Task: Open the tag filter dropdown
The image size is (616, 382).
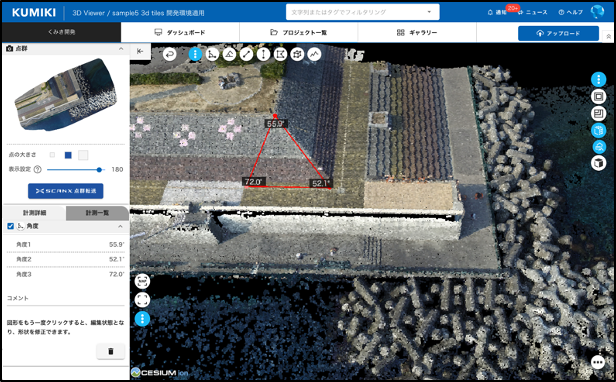Action: pos(429,12)
